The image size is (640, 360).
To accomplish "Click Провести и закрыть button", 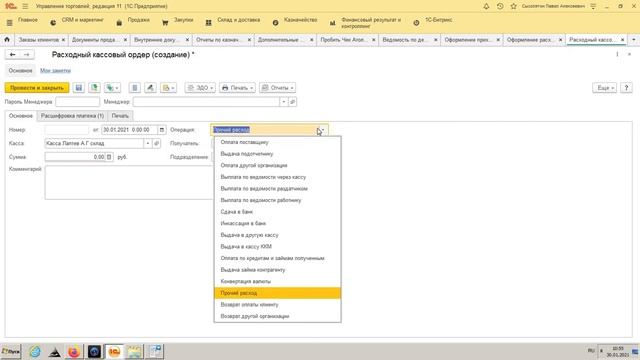I will click(37, 88).
